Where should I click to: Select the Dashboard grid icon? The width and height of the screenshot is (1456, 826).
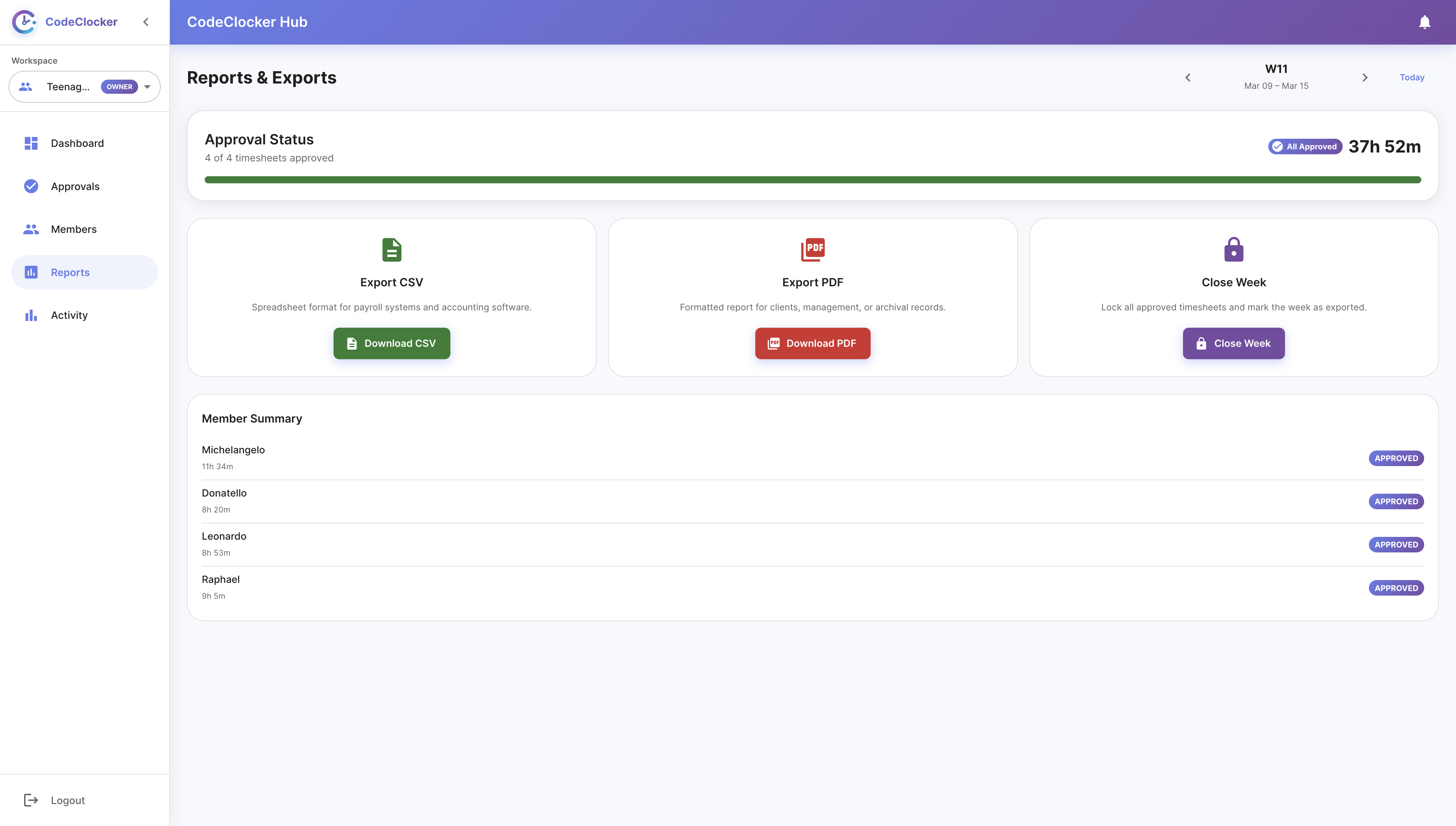(x=31, y=143)
